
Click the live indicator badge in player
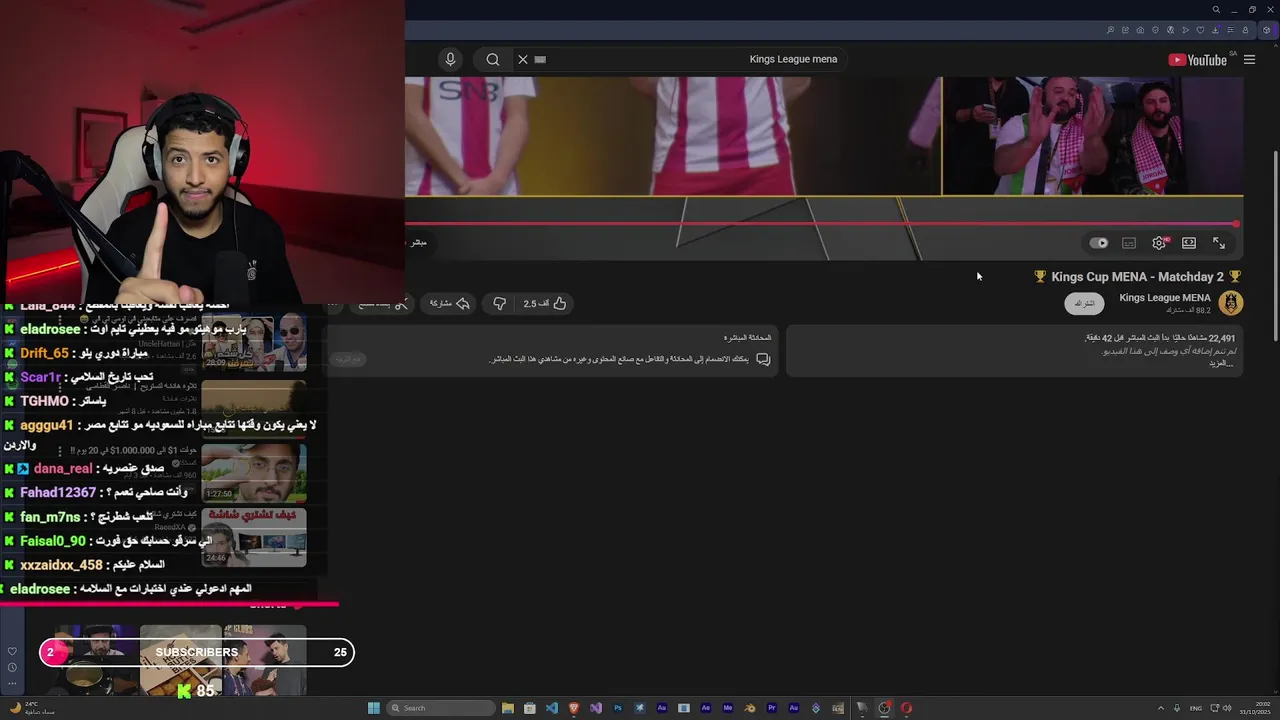pyautogui.click(x=419, y=243)
